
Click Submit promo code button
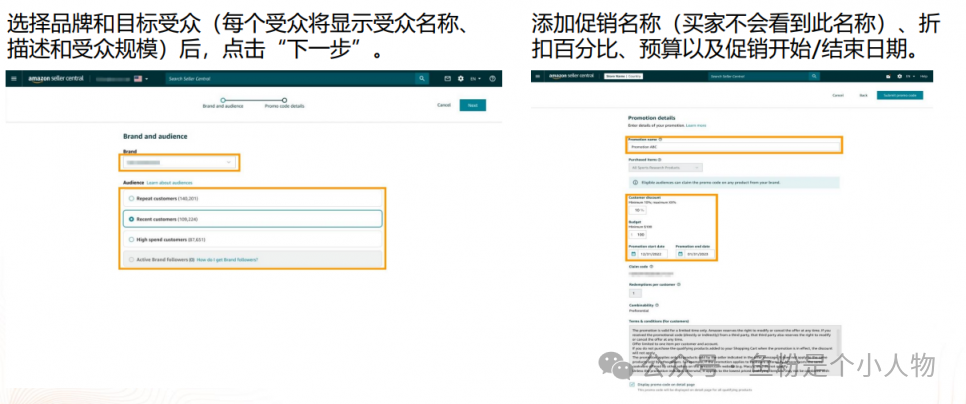[x=900, y=95]
